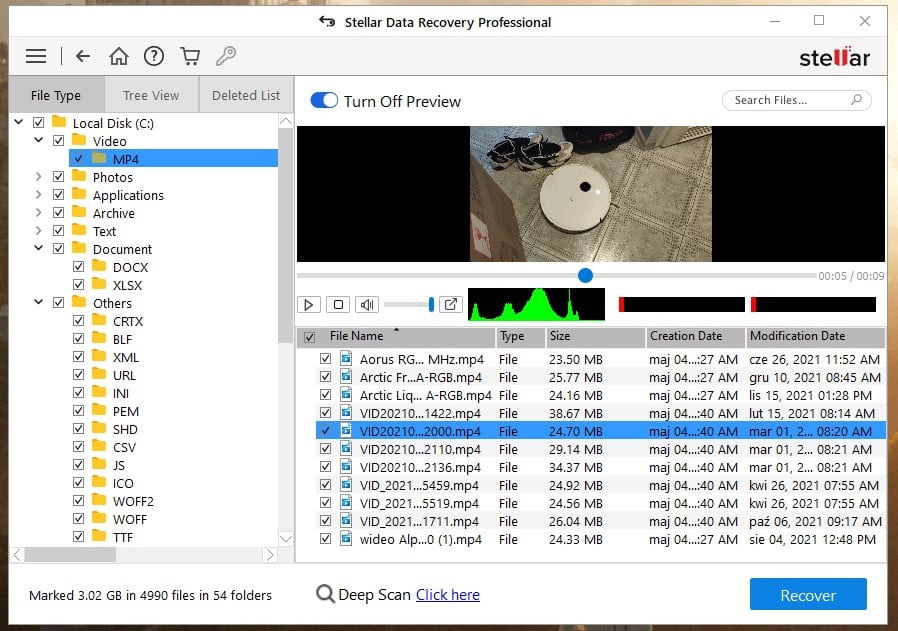The width and height of the screenshot is (898, 631).
Task: Click the CRTX folder icon
Action: tap(99, 320)
